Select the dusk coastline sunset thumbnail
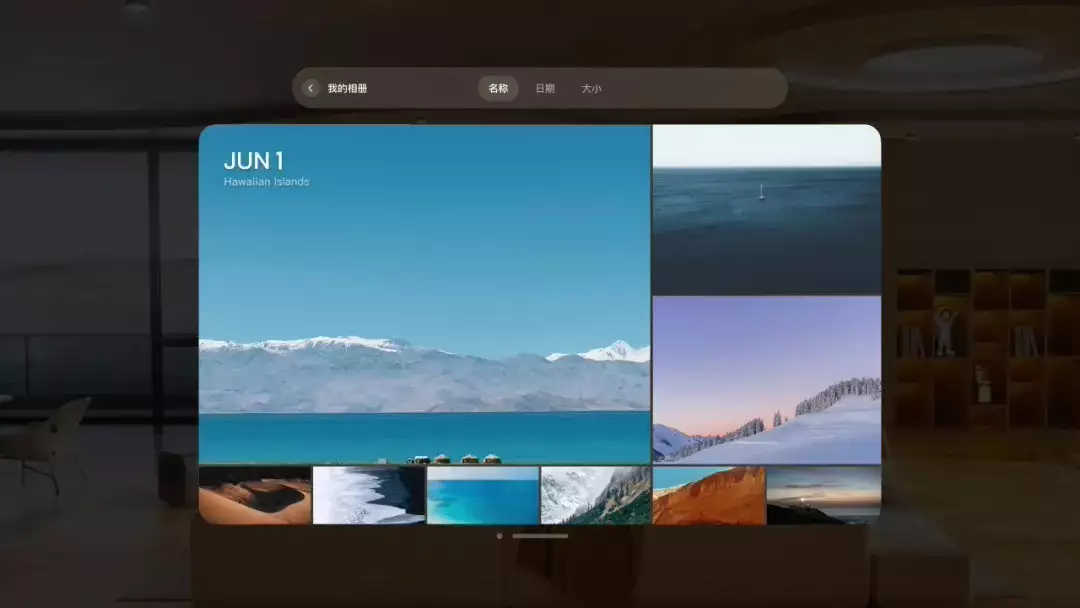 point(824,495)
